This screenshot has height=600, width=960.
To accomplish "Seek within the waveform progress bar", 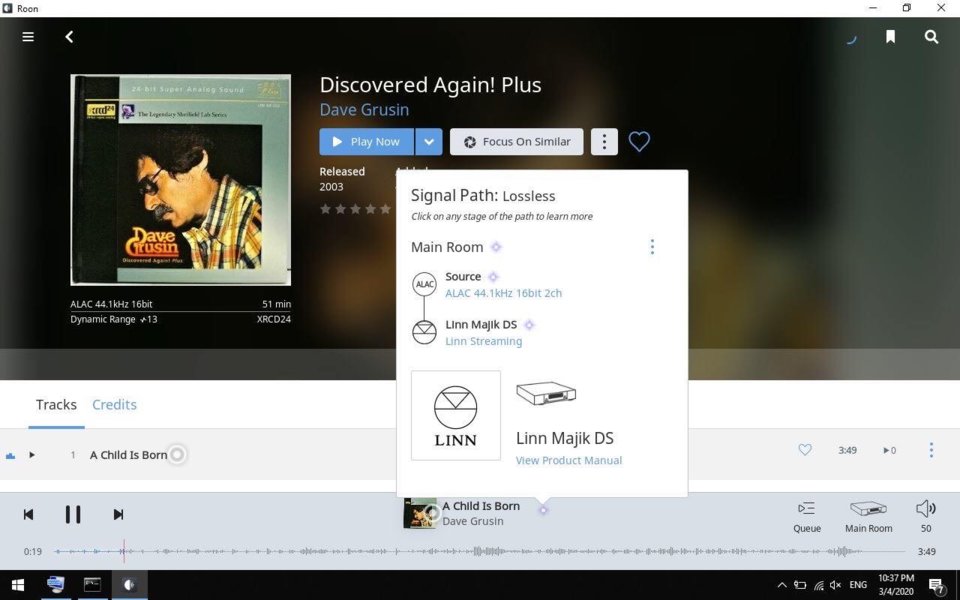I will [x=479, y=551].
